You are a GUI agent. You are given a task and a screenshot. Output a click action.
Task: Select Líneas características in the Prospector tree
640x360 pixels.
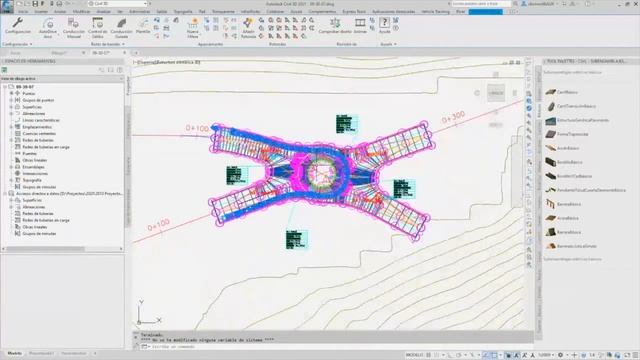point(41,120)
